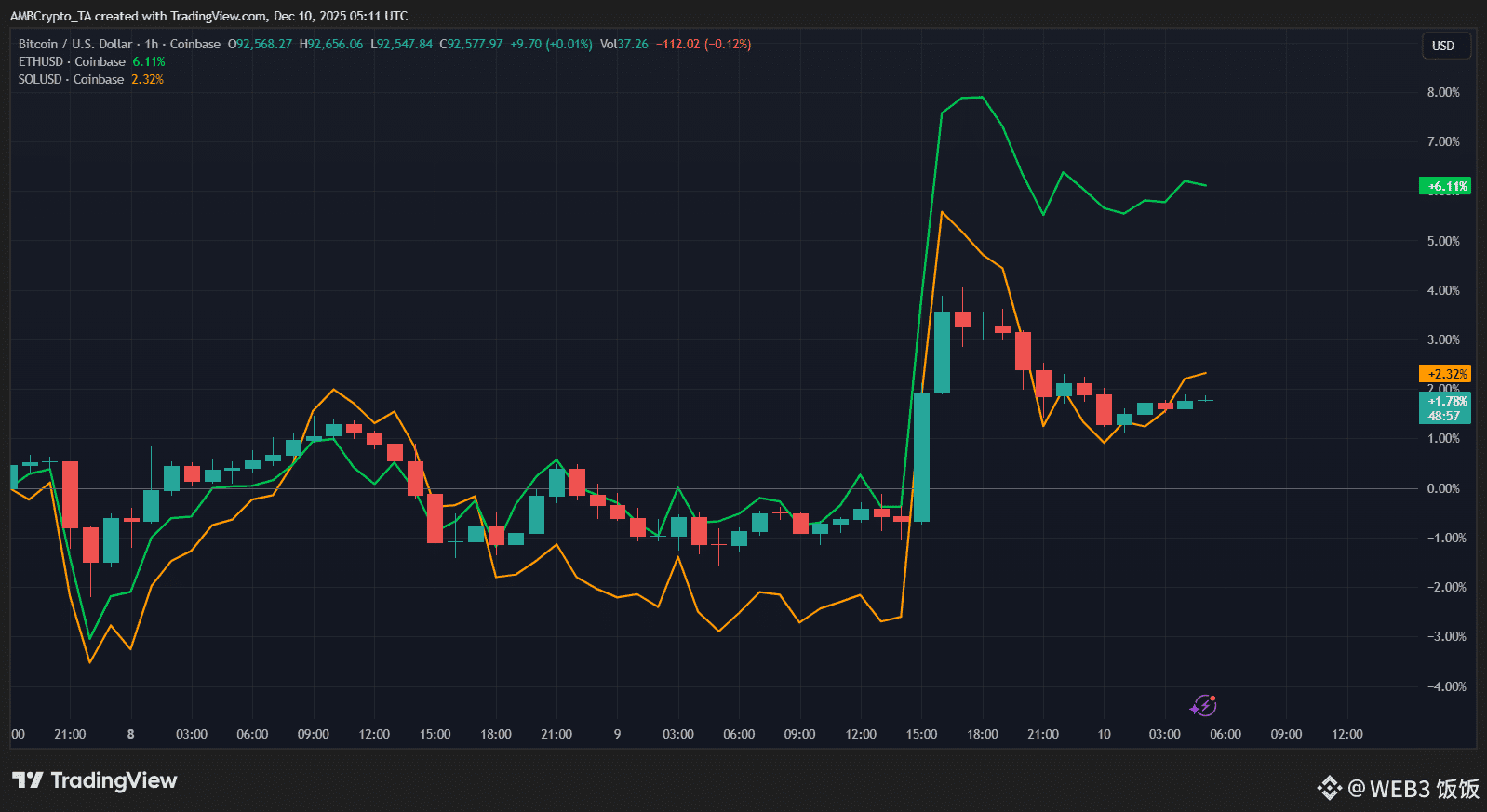Click the -4.00% label on price scale
Viewport: 1487px width, 812px height.
[x=1443, y=686]
